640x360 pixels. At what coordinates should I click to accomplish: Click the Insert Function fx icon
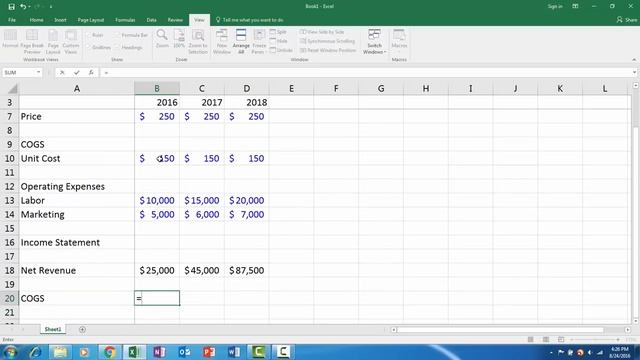pos(91,72)
